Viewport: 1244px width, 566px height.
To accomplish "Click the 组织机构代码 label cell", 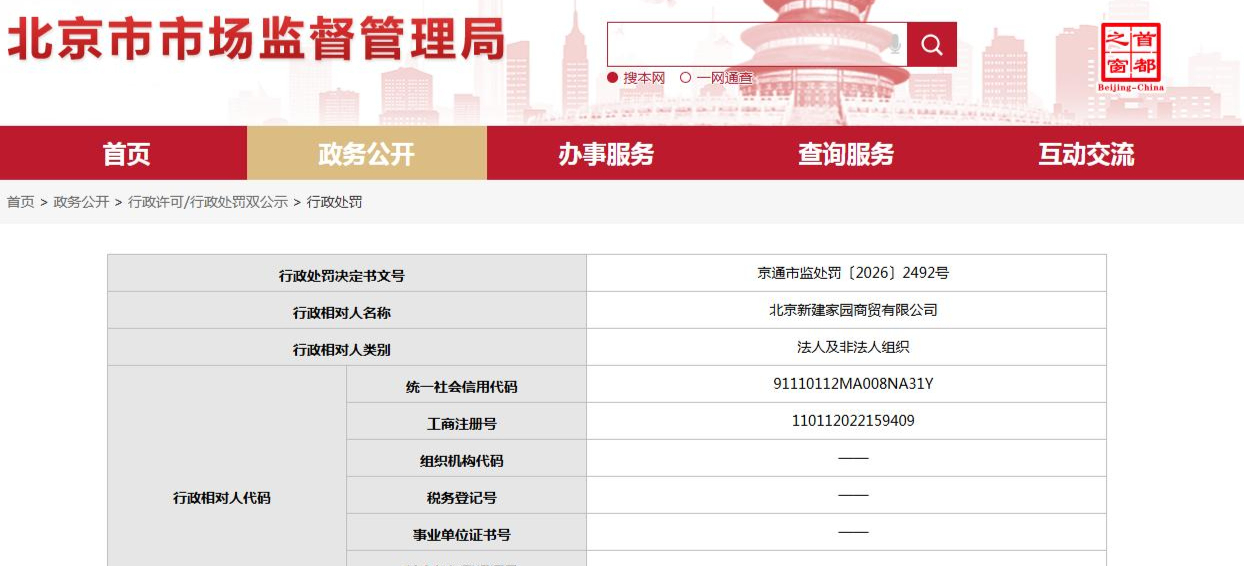I will click(466, 458).
